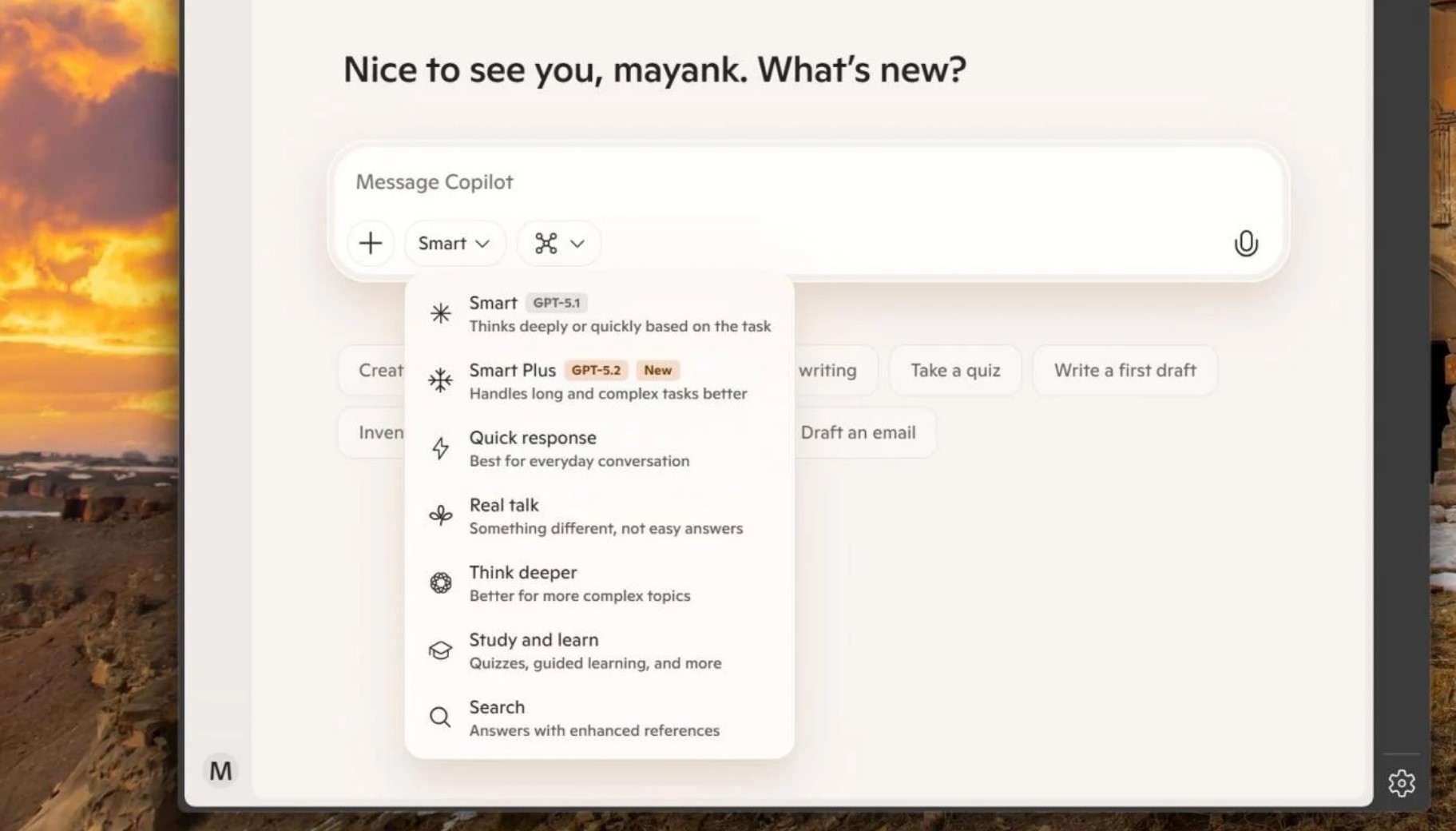Click the Take a quiz suggestion

point(955,370)
